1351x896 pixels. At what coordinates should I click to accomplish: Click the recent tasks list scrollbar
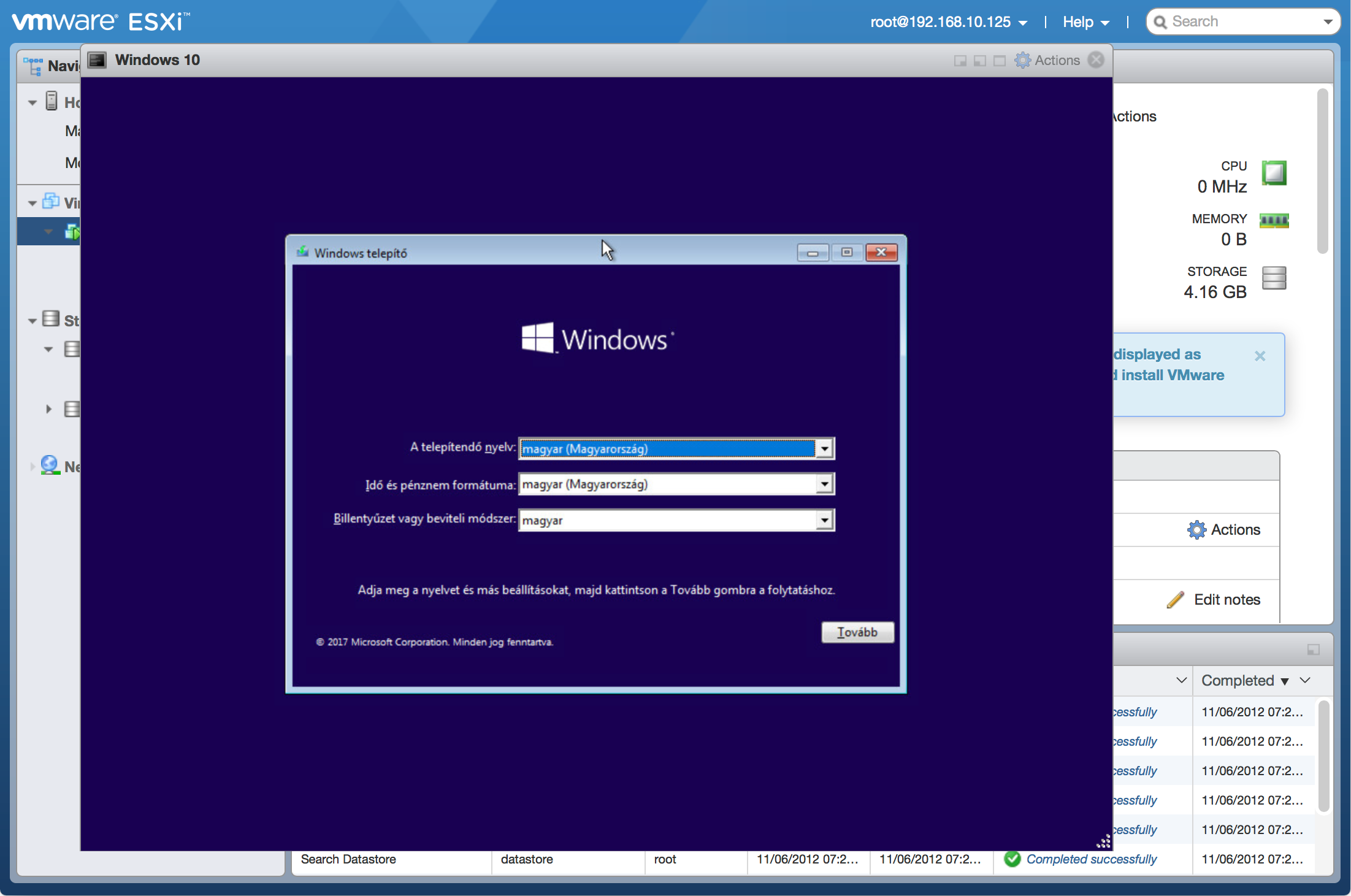tap(1323, 757)
